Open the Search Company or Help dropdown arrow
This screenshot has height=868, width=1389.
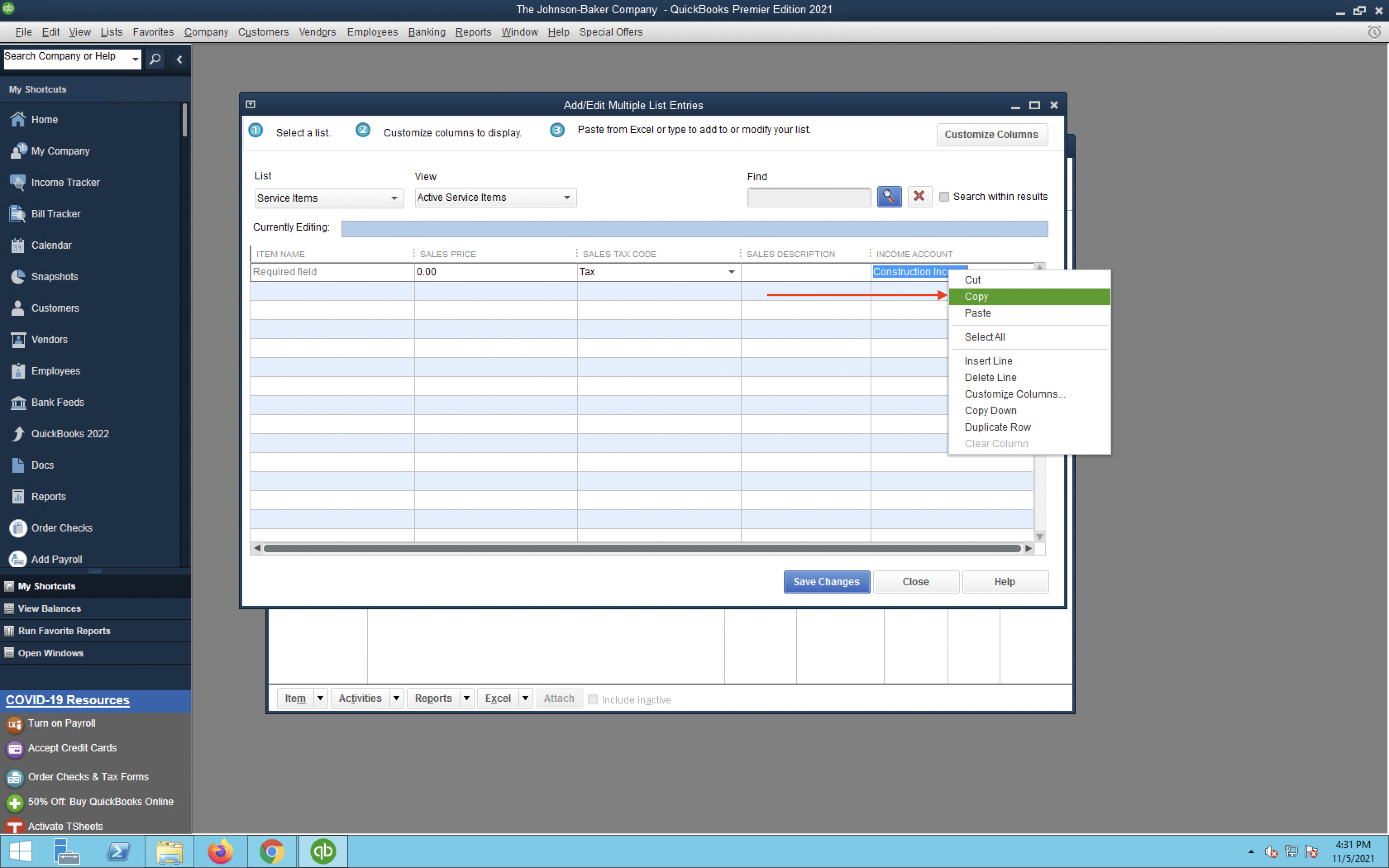click(x=136, y=59)
